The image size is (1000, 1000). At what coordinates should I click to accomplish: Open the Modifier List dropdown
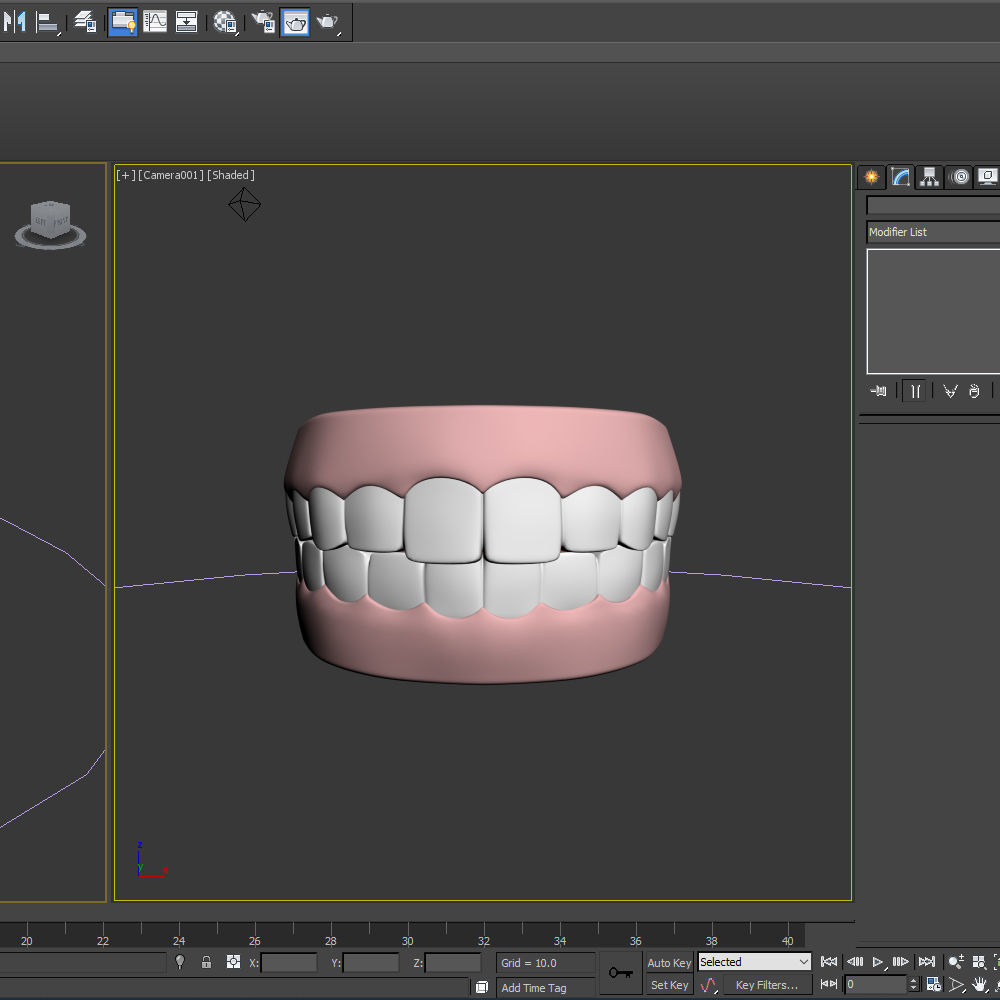(933, 232)
